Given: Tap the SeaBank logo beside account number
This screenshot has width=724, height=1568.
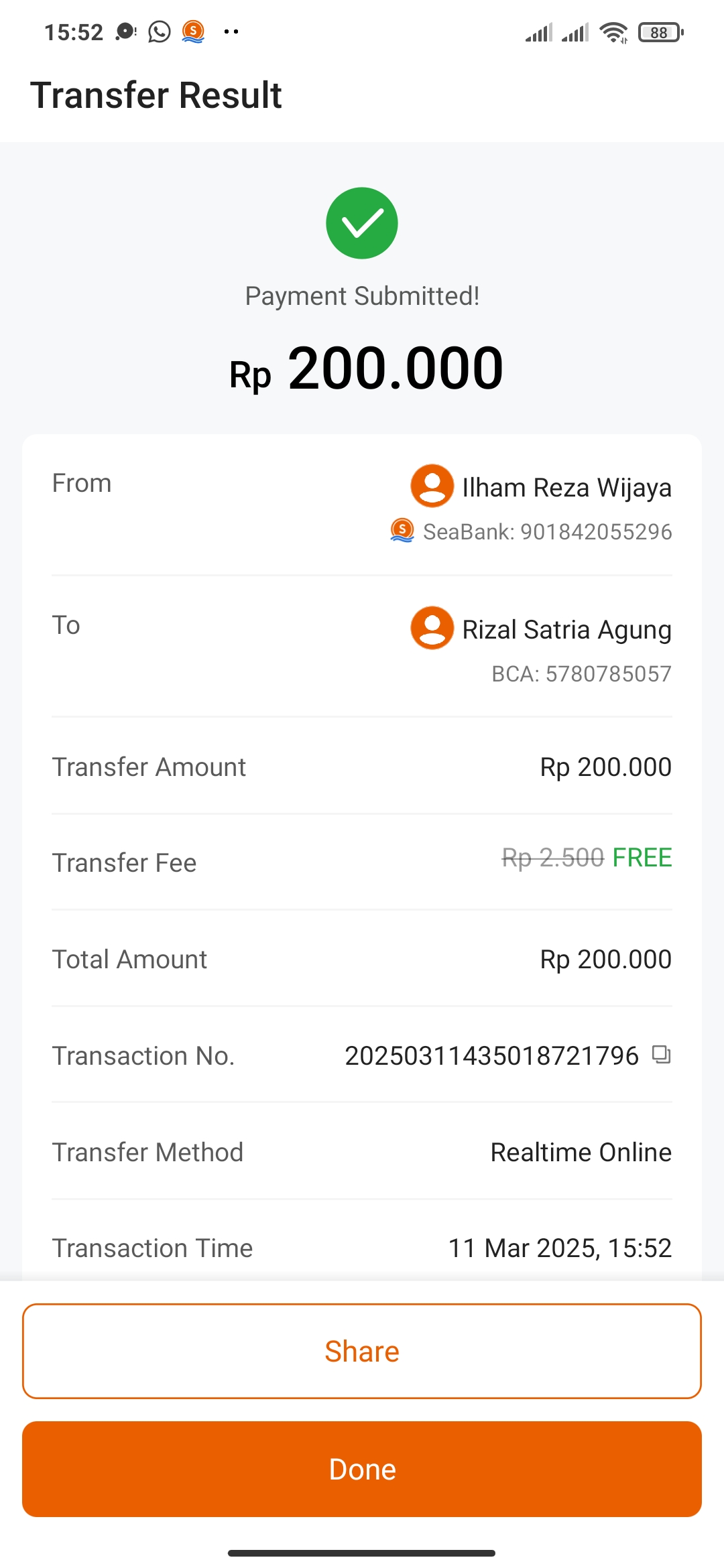Looking at the screenshot, I should (402, 530).
